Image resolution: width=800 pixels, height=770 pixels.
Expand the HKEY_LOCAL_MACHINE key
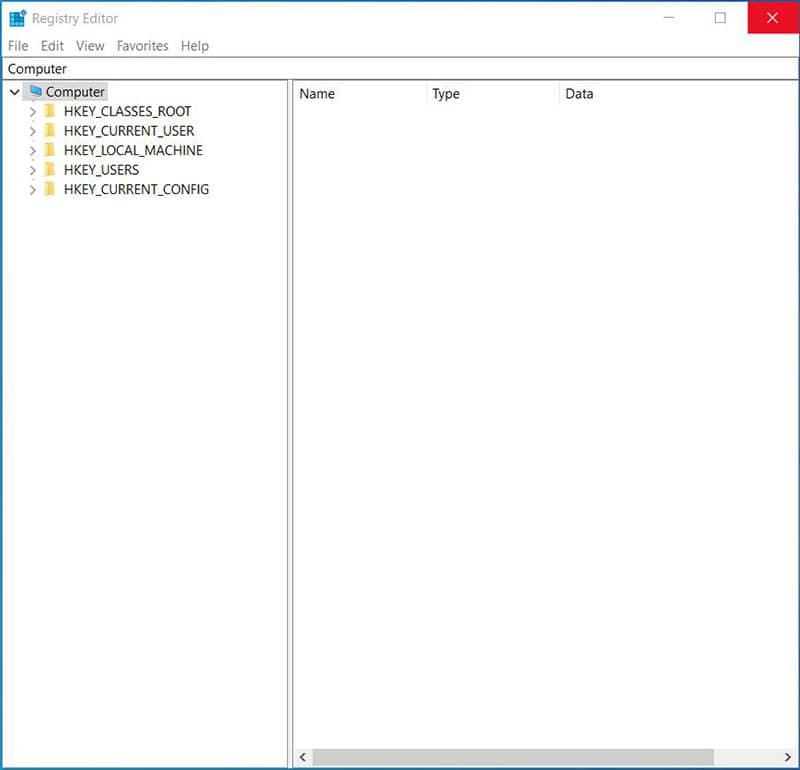tap(33, 151)
